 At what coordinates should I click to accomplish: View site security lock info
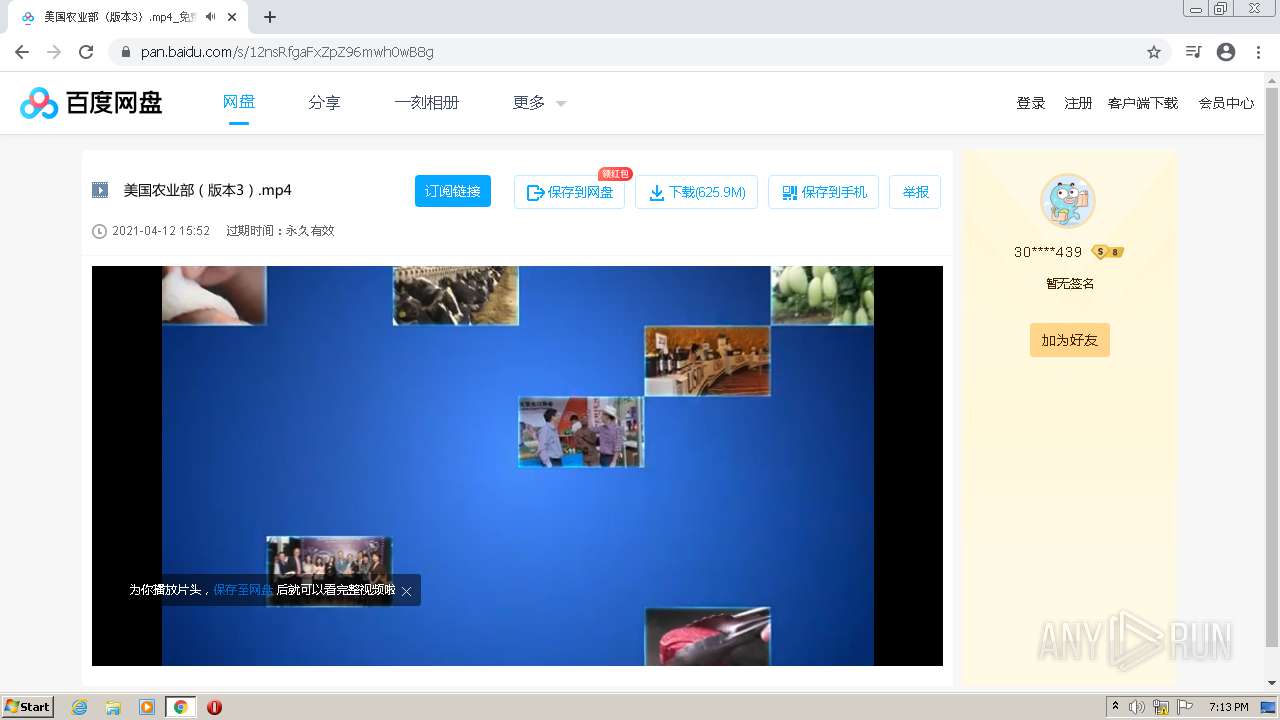[x=126, y=52]
